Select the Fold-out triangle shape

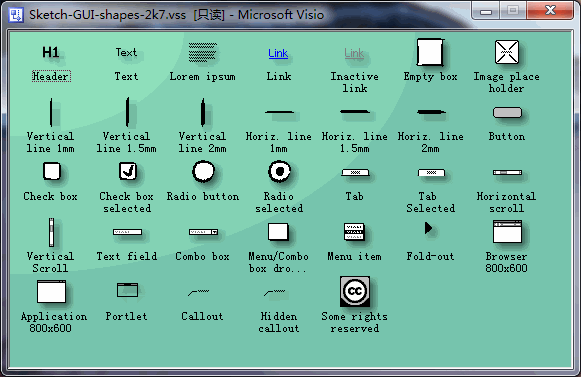(x=428, y=228)
